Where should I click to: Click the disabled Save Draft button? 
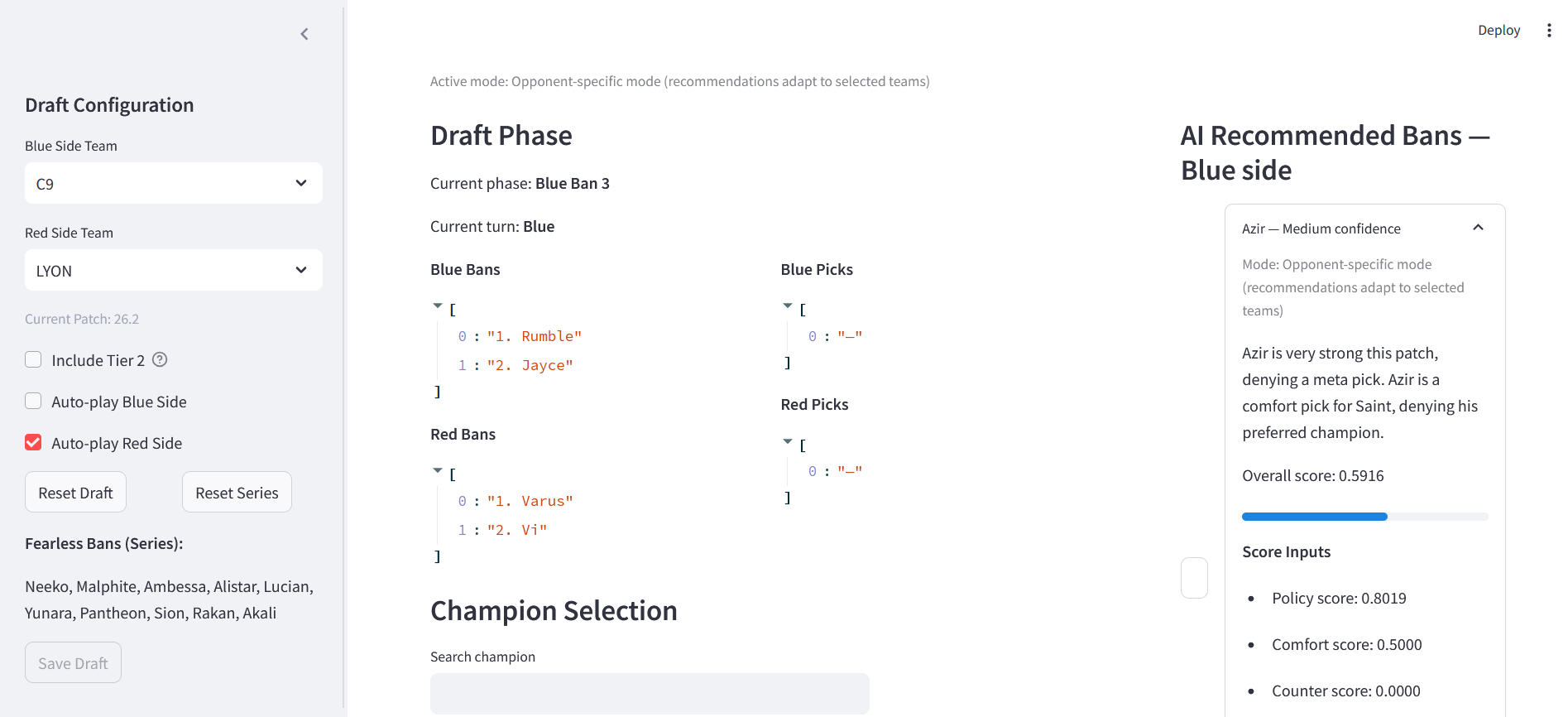coord(73,663)
